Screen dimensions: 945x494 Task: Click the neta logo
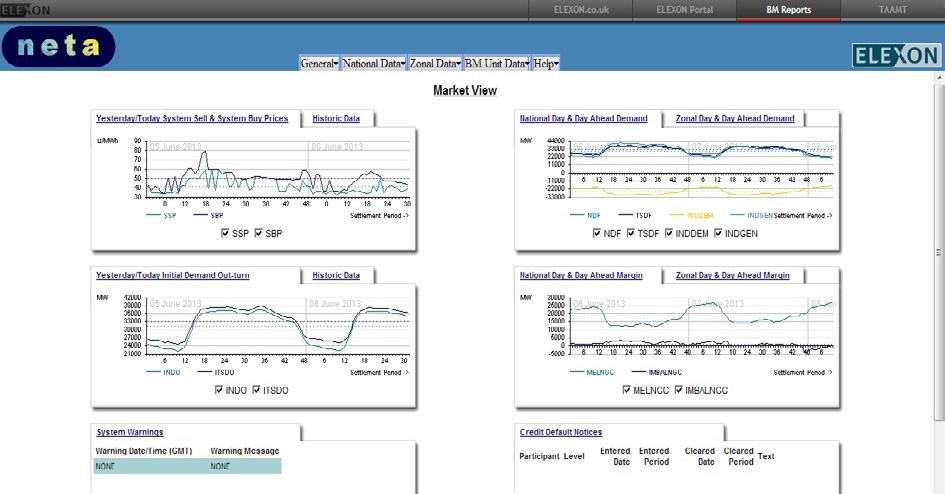click(x=58, y=46)
